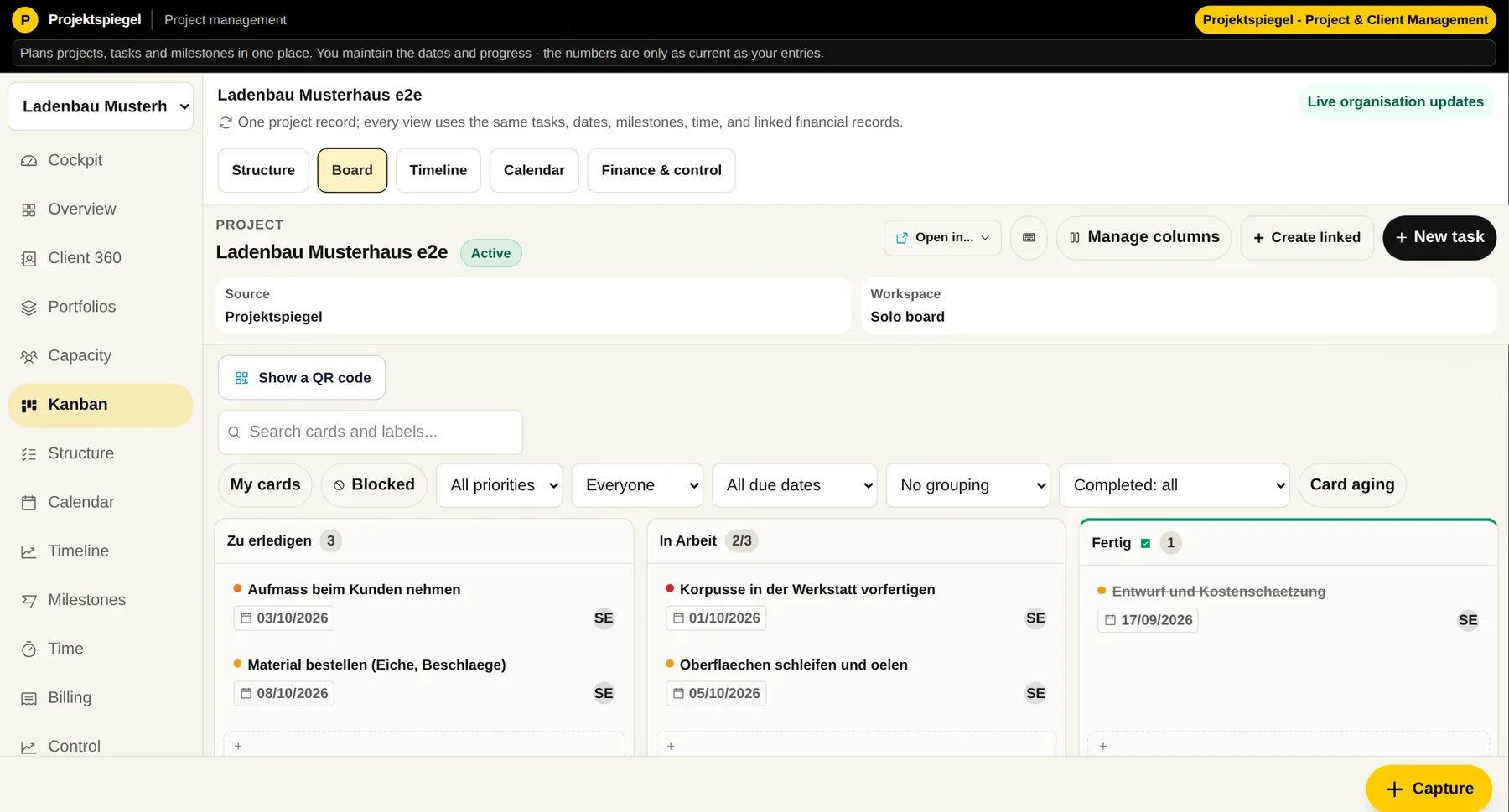Viewport: 1509px width, 812px height.
Task: Open the All due dates dropdown
Action: pos(795,485)
